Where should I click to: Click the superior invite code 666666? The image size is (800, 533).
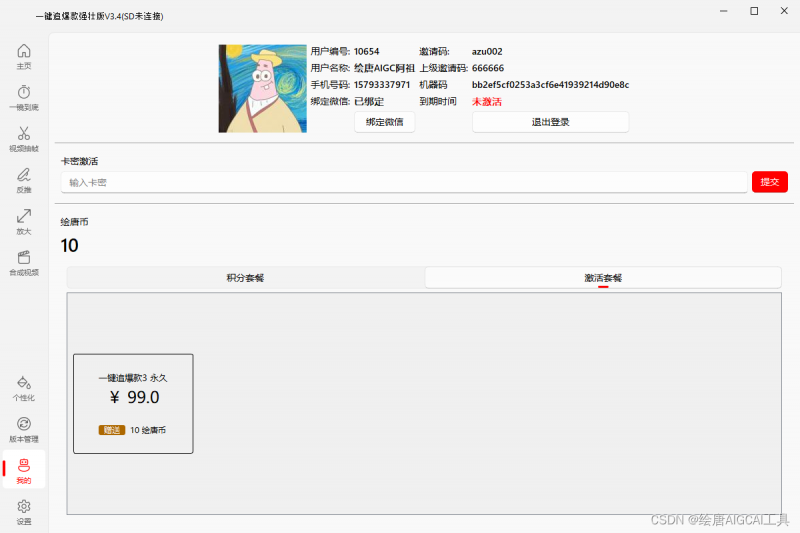click(488, 68)
